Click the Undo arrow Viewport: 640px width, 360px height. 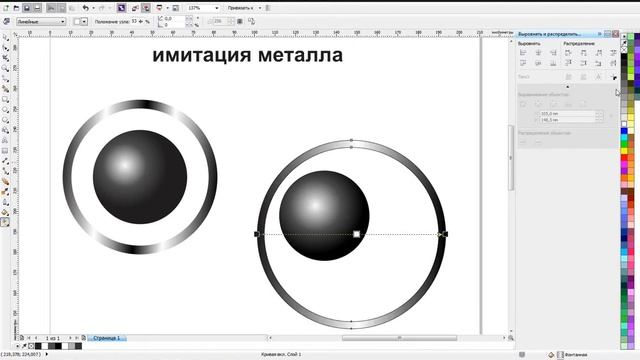pos(85,8)
